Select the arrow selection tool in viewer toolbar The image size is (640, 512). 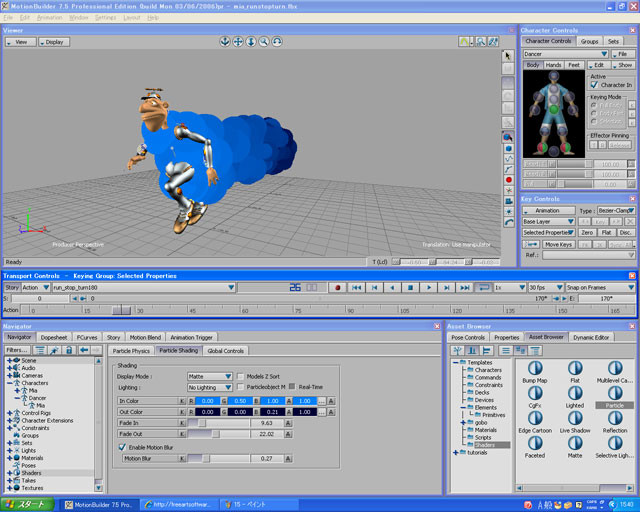click(x=507, y=56)
